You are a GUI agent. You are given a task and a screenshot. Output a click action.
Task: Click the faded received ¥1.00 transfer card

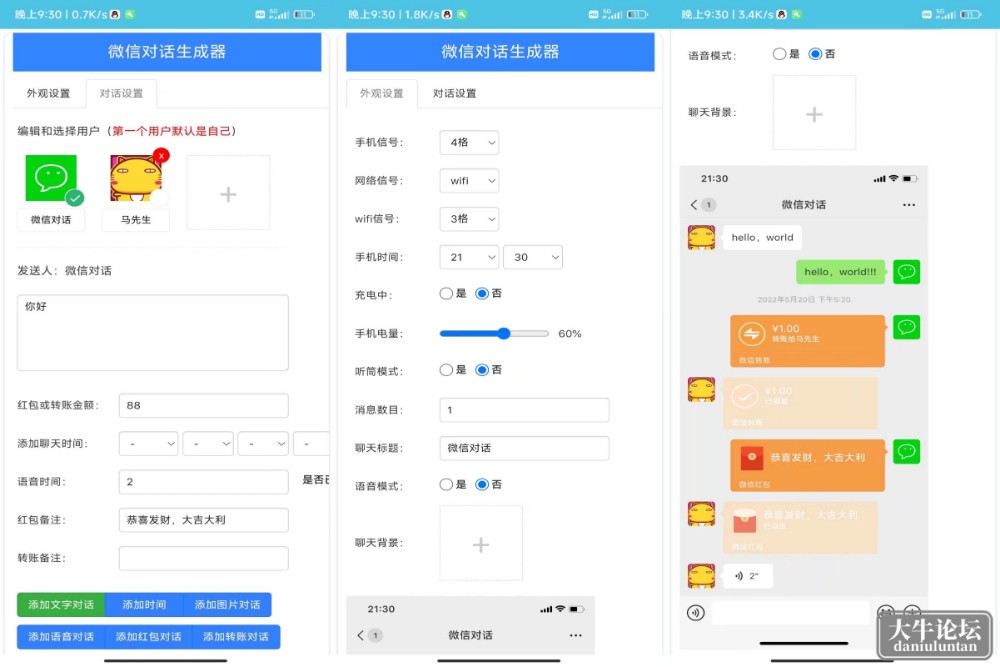[800, 403]
